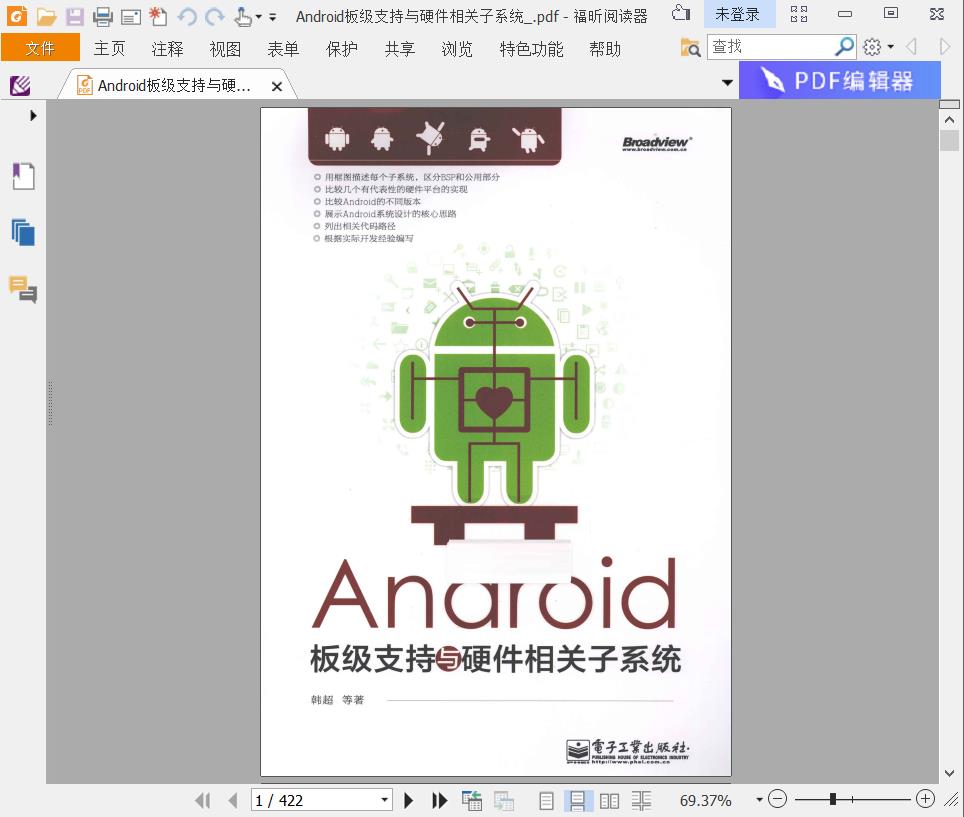This screenshot has height=817, width=964.
Task: Close the Android板级支持 document tab
Action: (x=277, y=87)
